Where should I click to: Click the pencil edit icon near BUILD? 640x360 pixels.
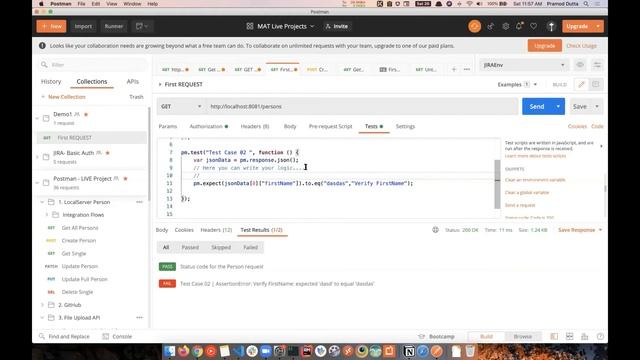point(581,84)
